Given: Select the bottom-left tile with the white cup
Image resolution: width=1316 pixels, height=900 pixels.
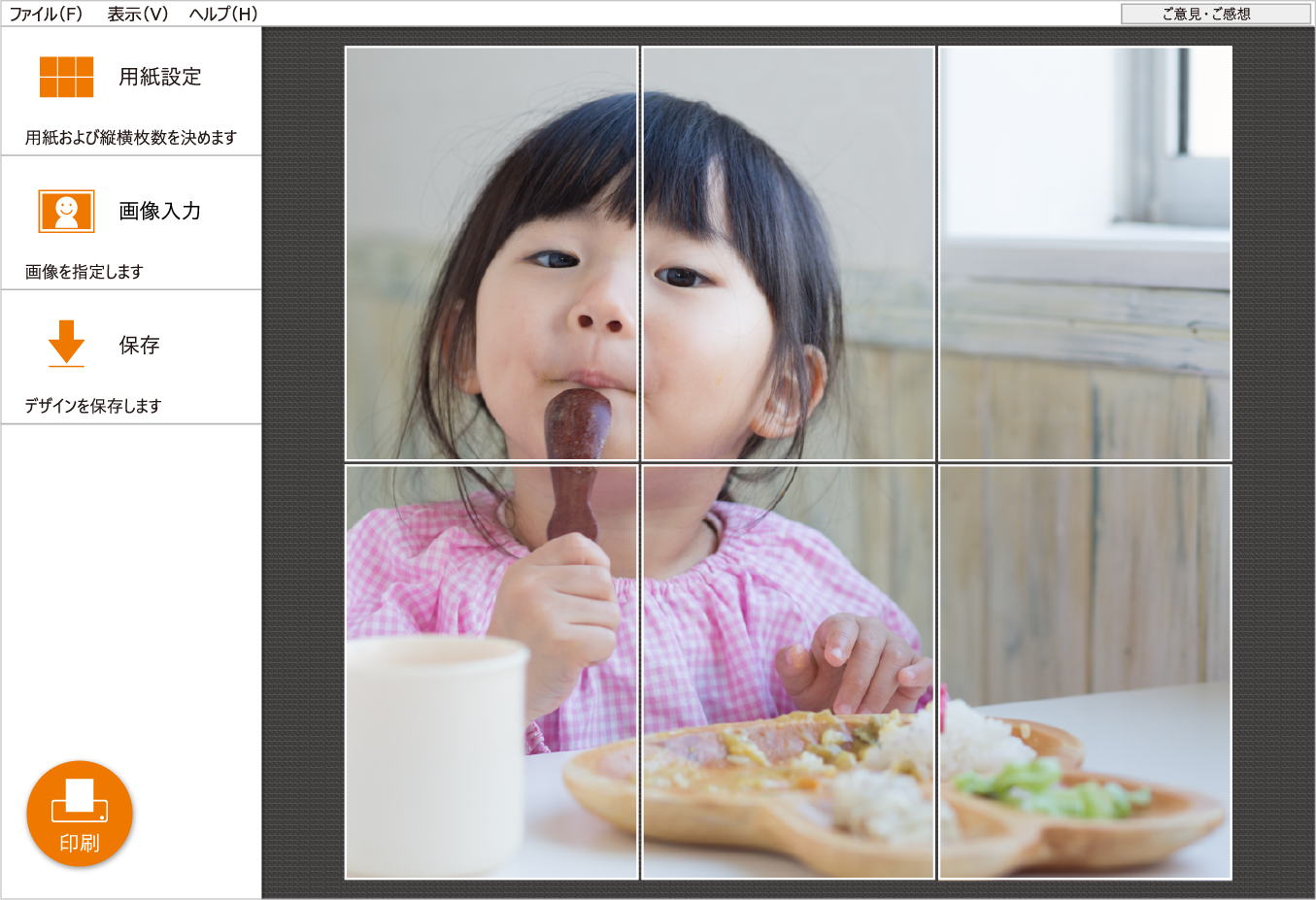Looking at the screenshot, I should click(491, 672).
